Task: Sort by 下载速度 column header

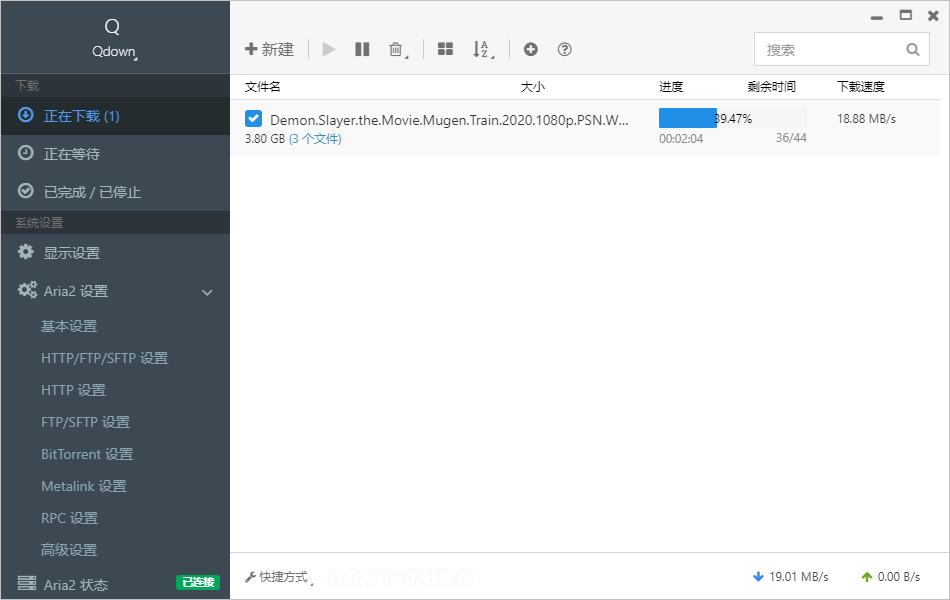Action: 861,87
